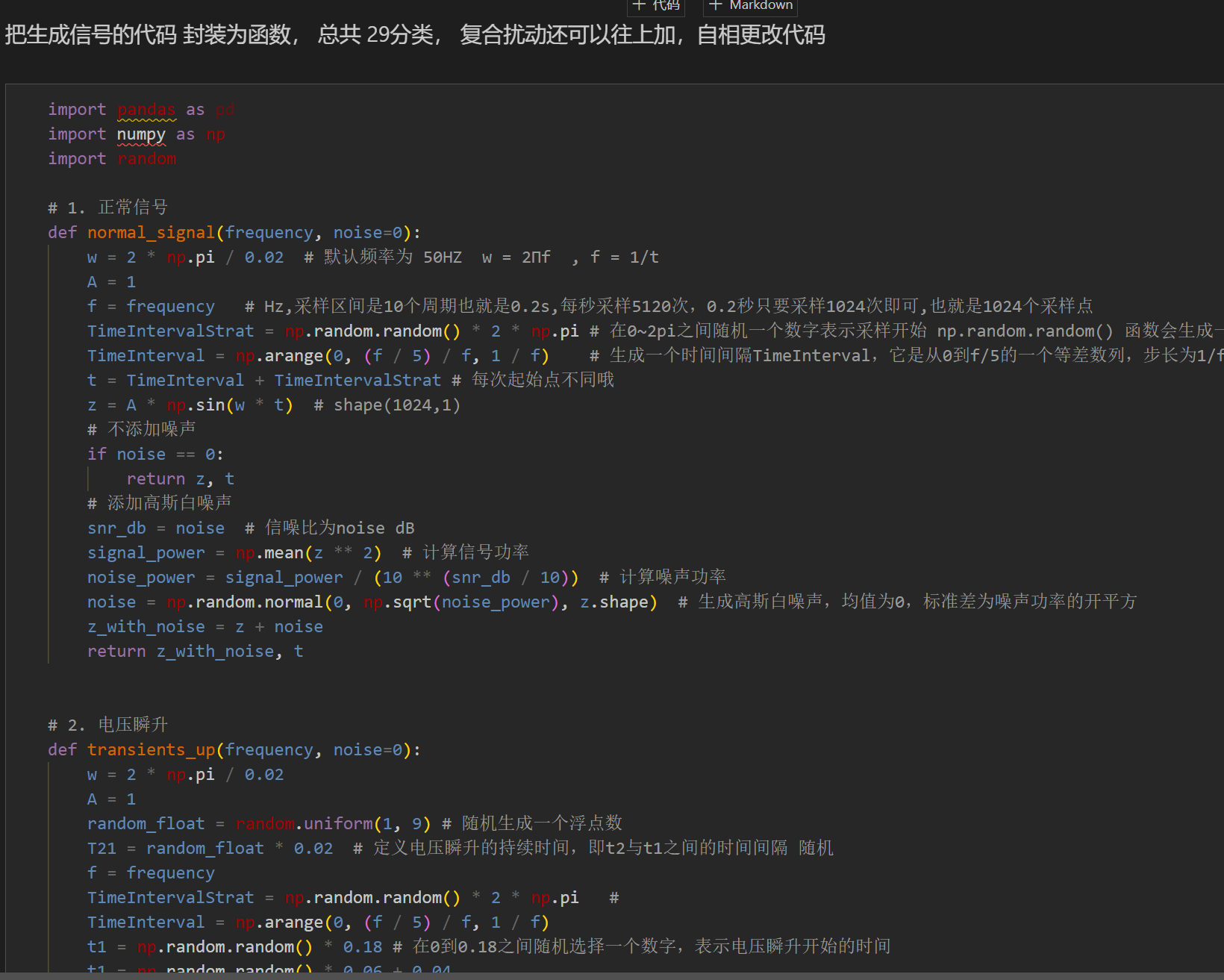This screenshot has width=1224, height=980.
Task: Place cursor on the 'import random' line
Action: point(112,159)
